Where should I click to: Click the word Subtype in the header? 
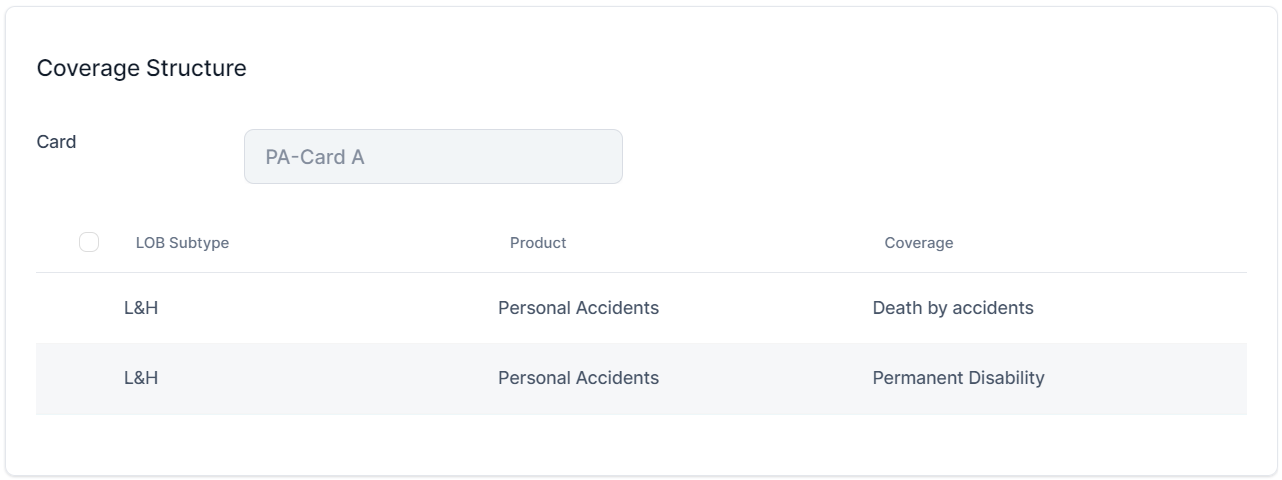pyautogui.click(x=199, y=243)
